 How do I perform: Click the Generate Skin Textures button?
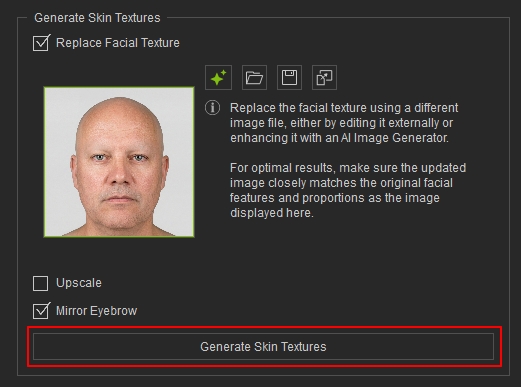(263, 347)
